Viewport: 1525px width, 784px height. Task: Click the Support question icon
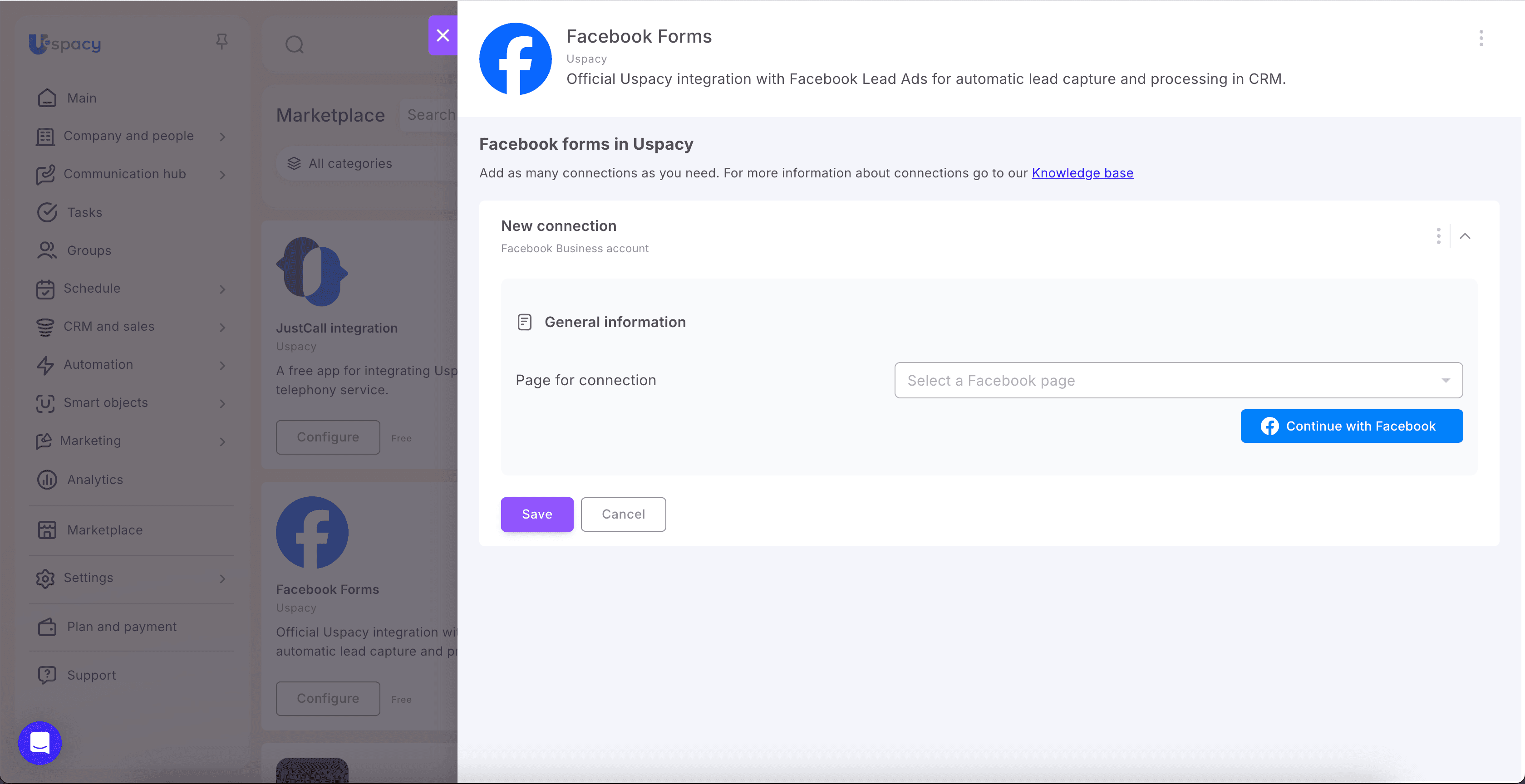(x=47, y=675)
